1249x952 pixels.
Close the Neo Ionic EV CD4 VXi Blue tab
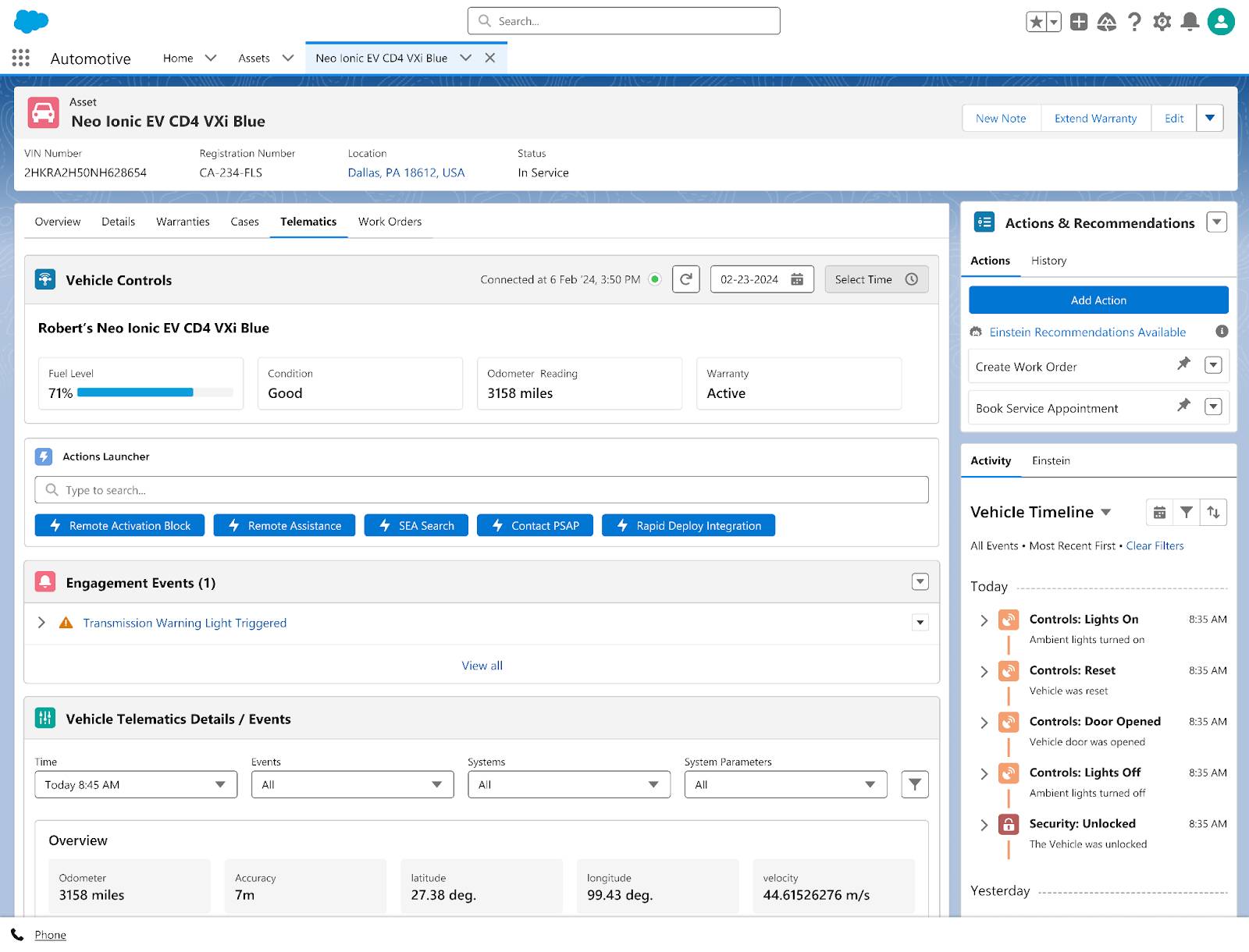point(490,58)
